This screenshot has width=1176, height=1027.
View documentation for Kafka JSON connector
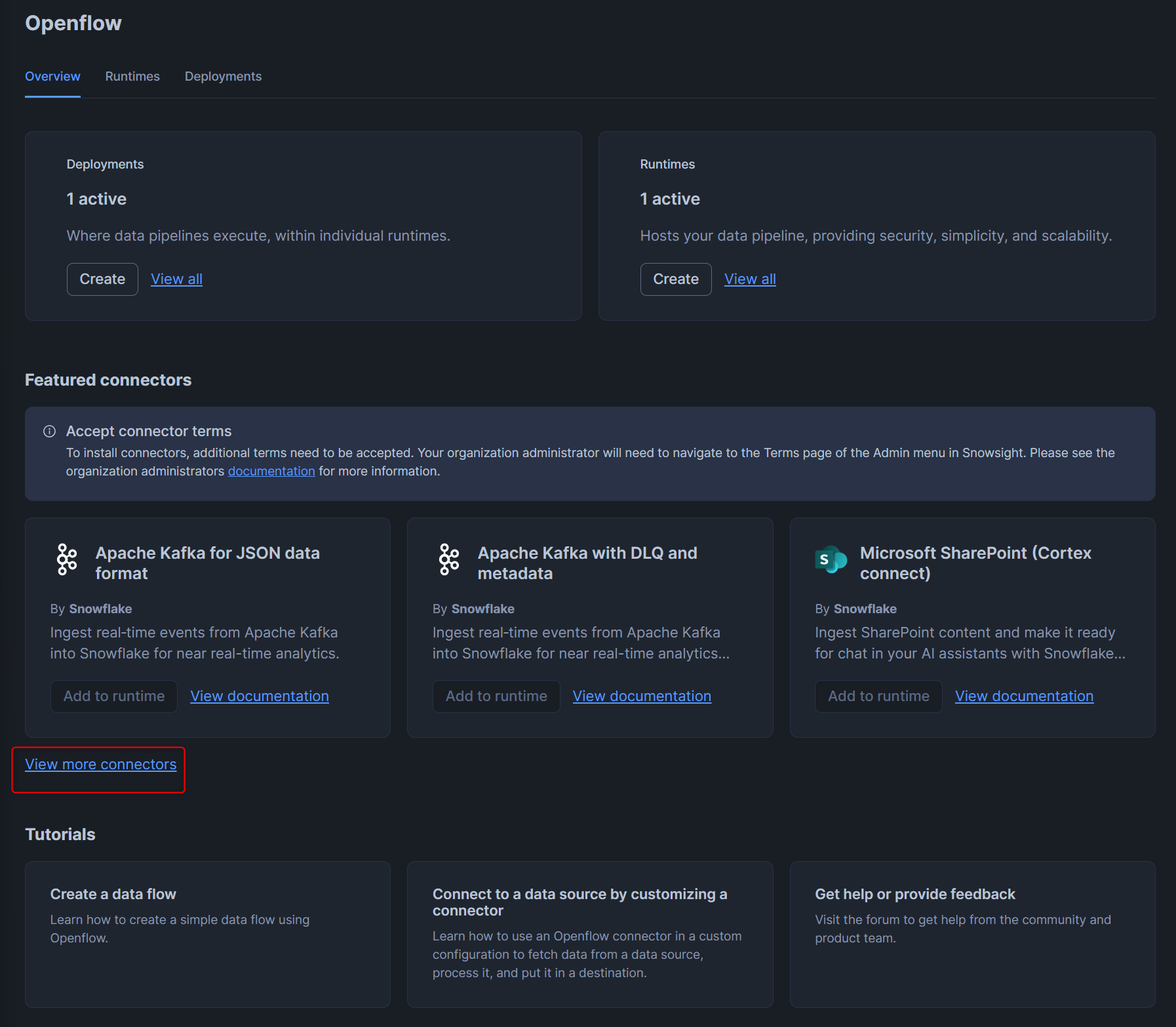pyautogui.click(x=260, y=696)
